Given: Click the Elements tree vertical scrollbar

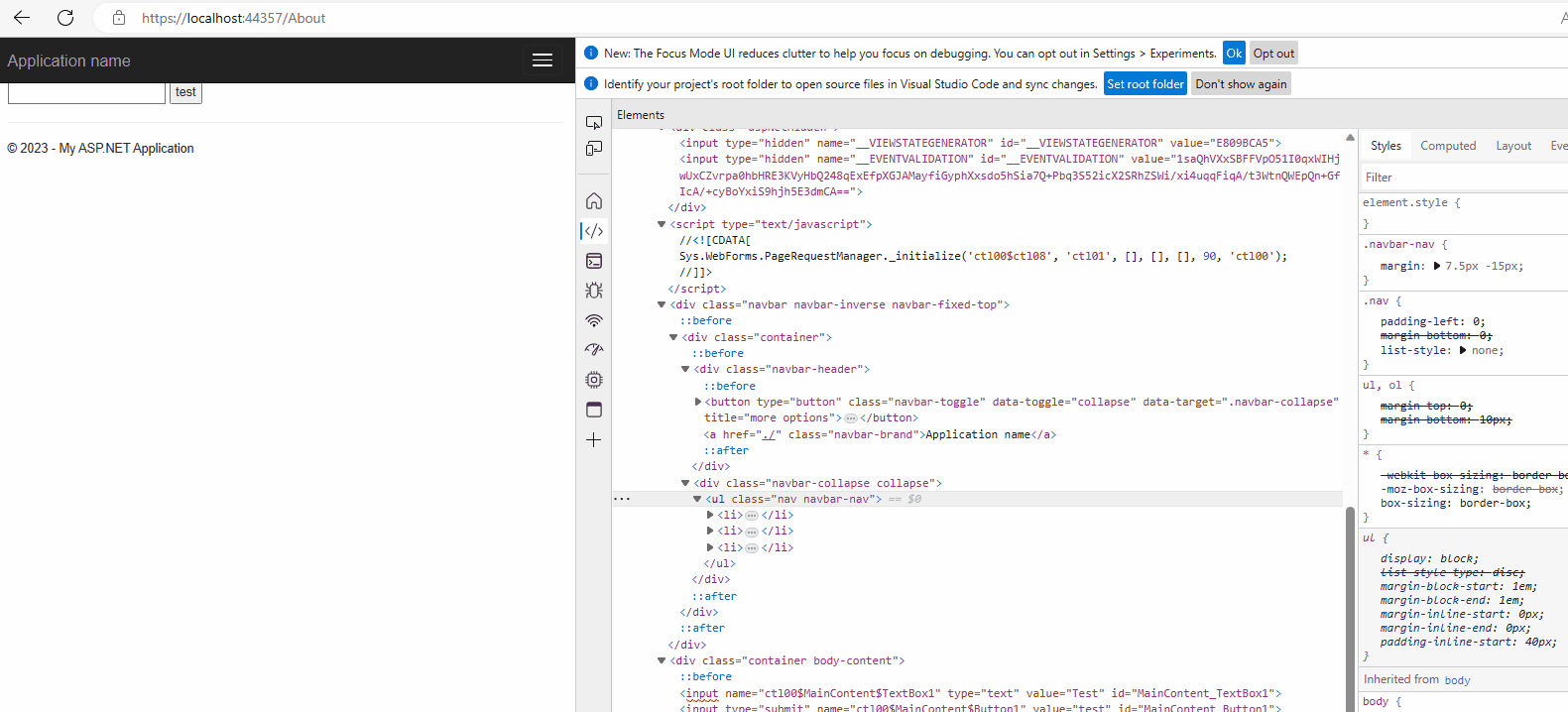Looking at the screenshot, I should coord(1350,607).
